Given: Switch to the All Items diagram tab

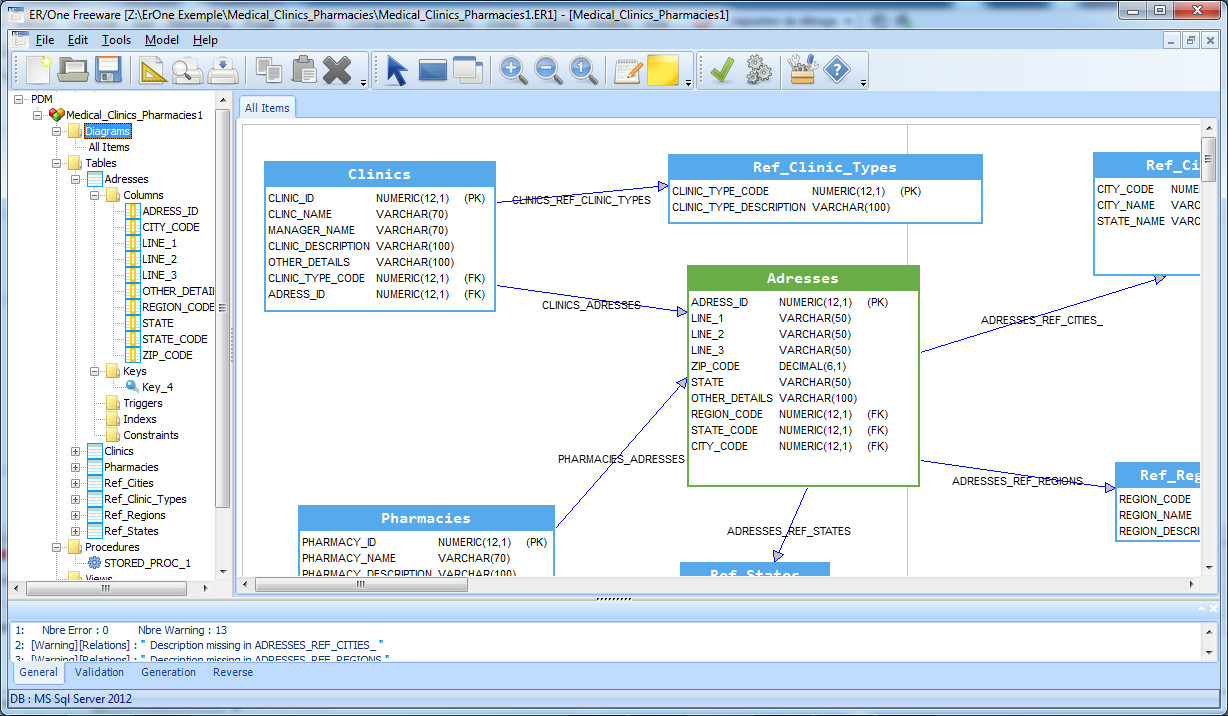Looking at the screenshot, I should pyautogui.click(x=267, y=108).
